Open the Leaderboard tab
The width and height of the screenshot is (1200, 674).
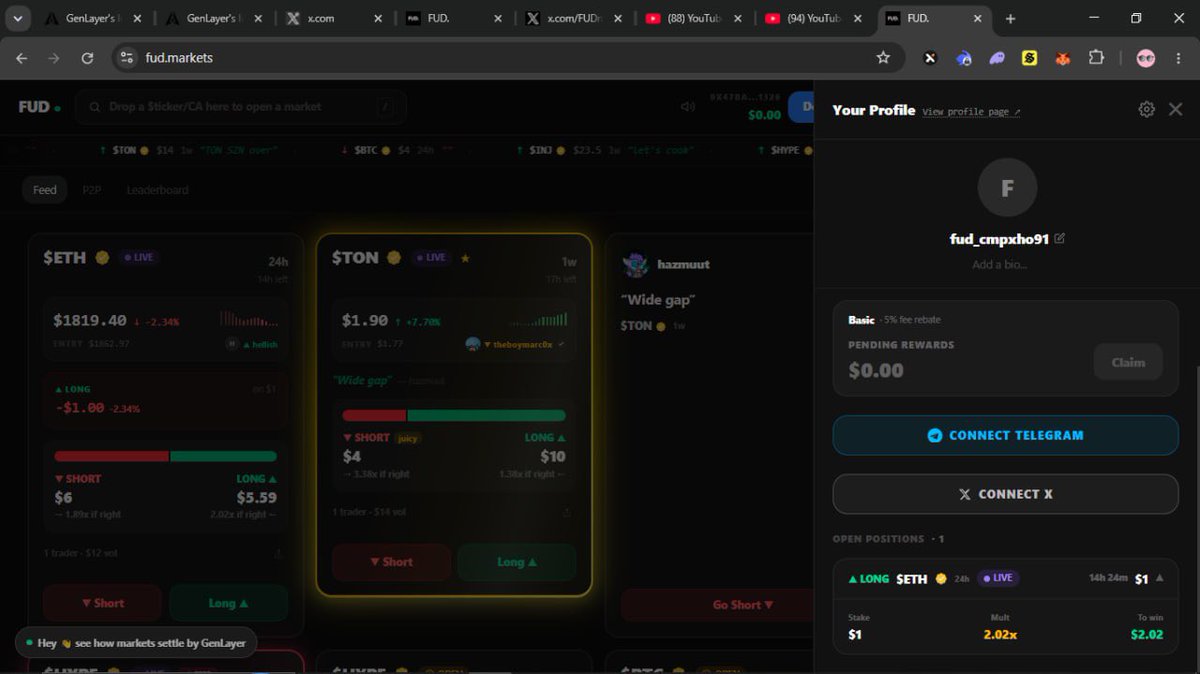click(157, 190)
